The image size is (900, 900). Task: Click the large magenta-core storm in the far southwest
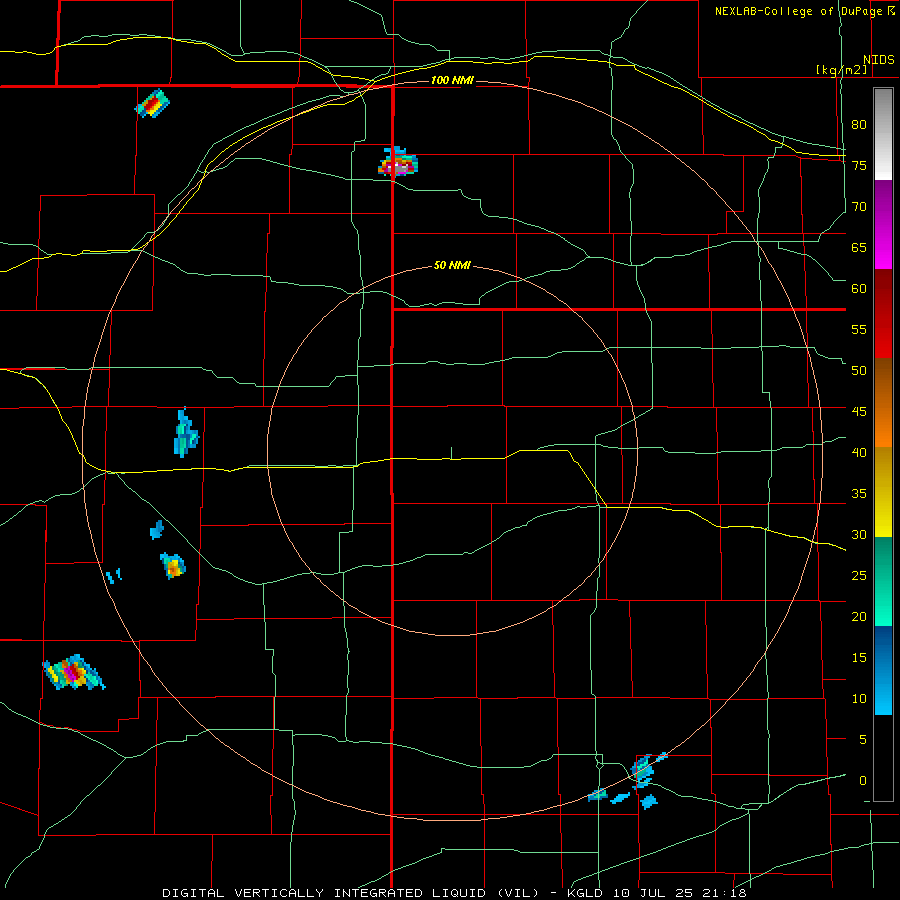tap(73, 672)
